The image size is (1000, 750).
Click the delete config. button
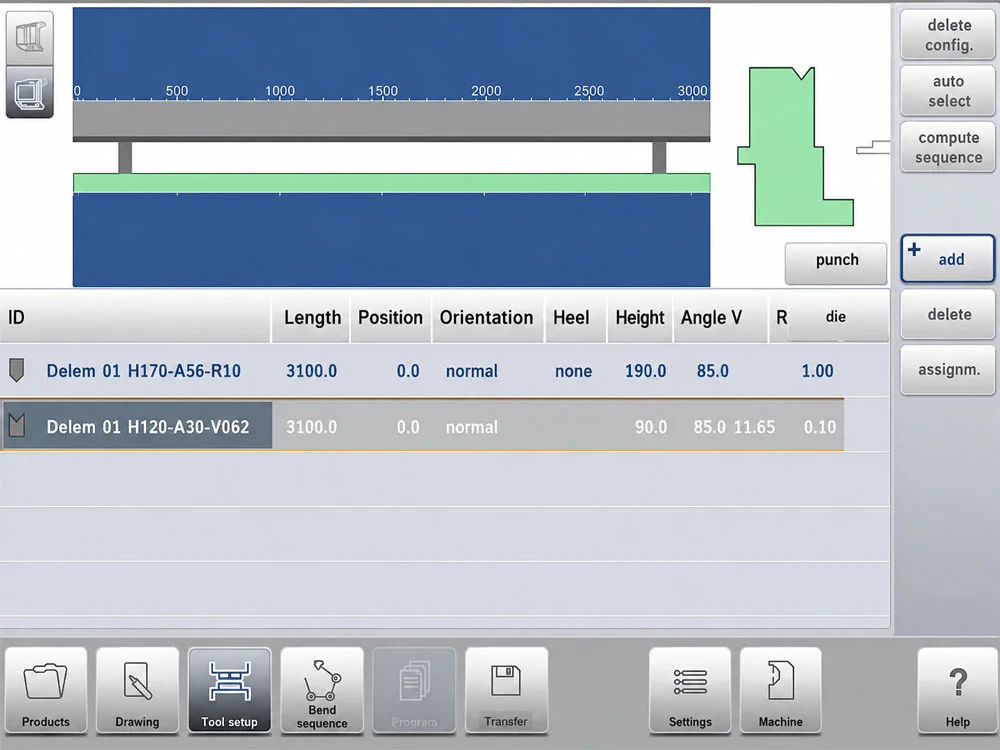[948, 35]
